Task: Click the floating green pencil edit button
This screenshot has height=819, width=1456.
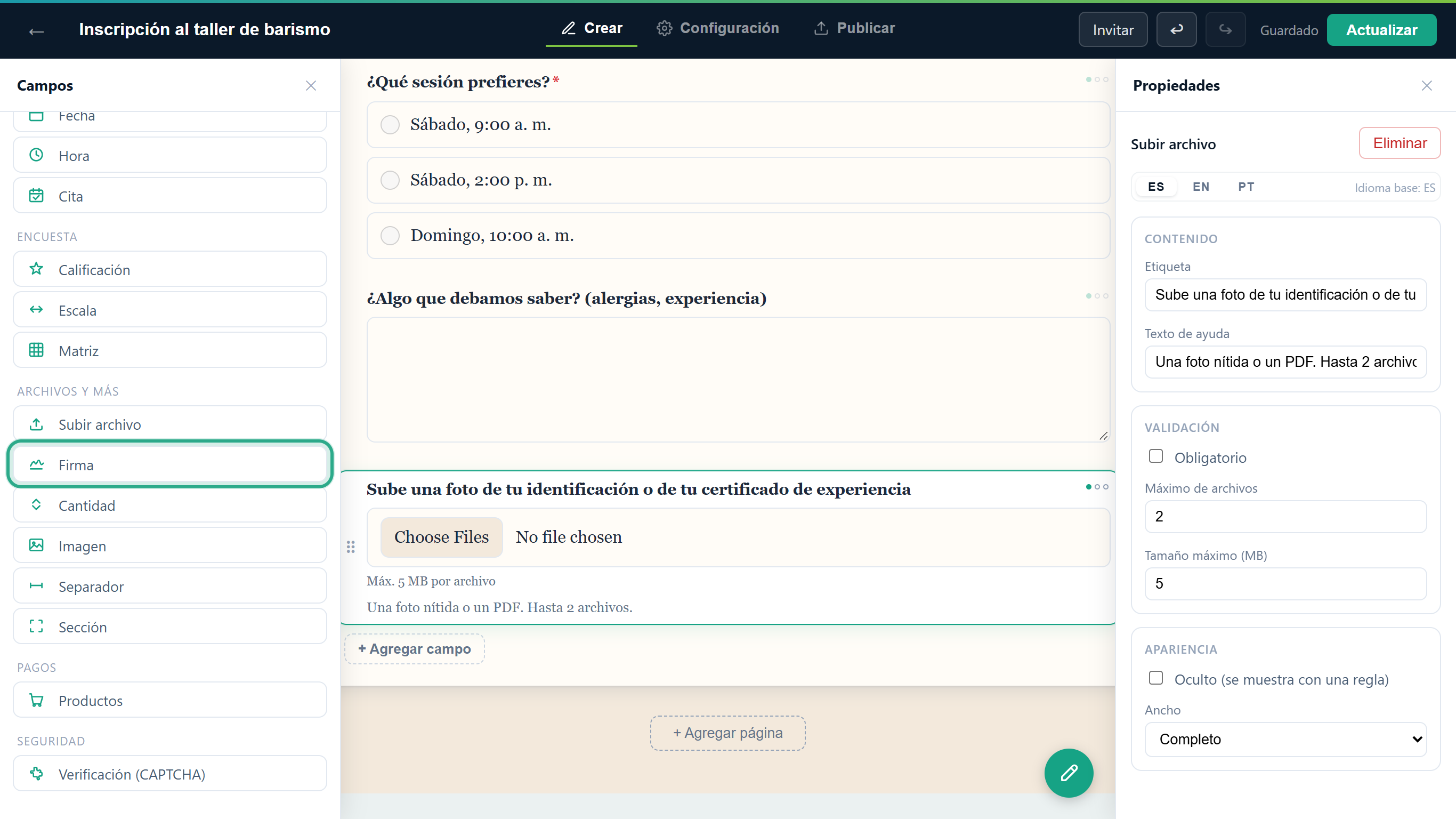Action: point(1068,773)
